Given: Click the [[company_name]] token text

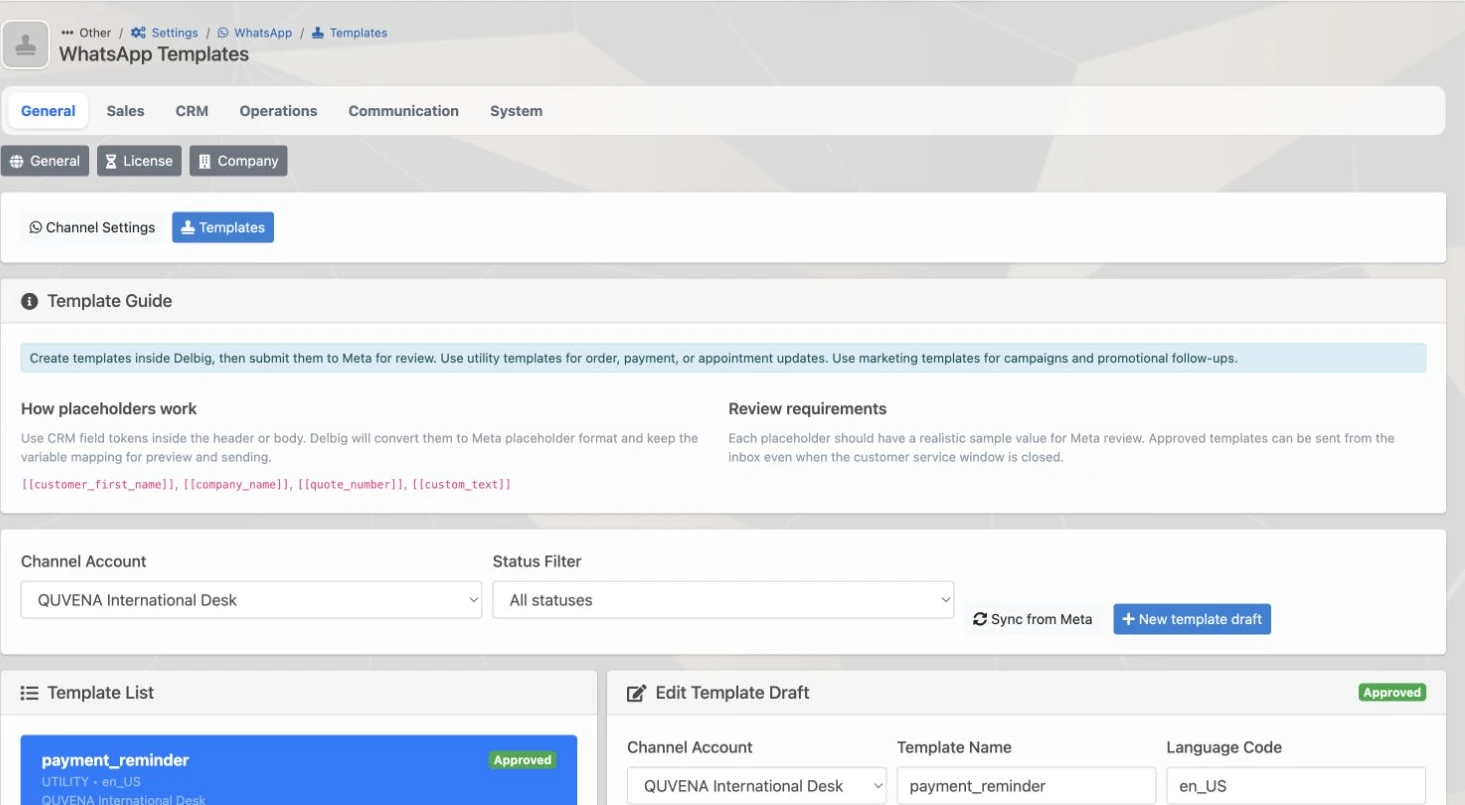Looking at the screenshot, I should pyautogui.click(x=238, y=484).
